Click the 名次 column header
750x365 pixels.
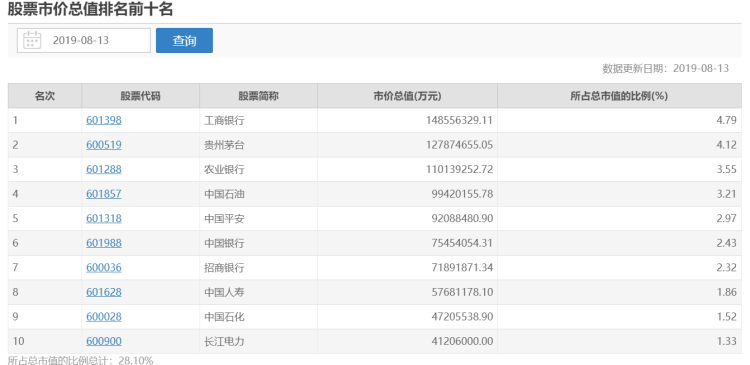click(45, 96)
